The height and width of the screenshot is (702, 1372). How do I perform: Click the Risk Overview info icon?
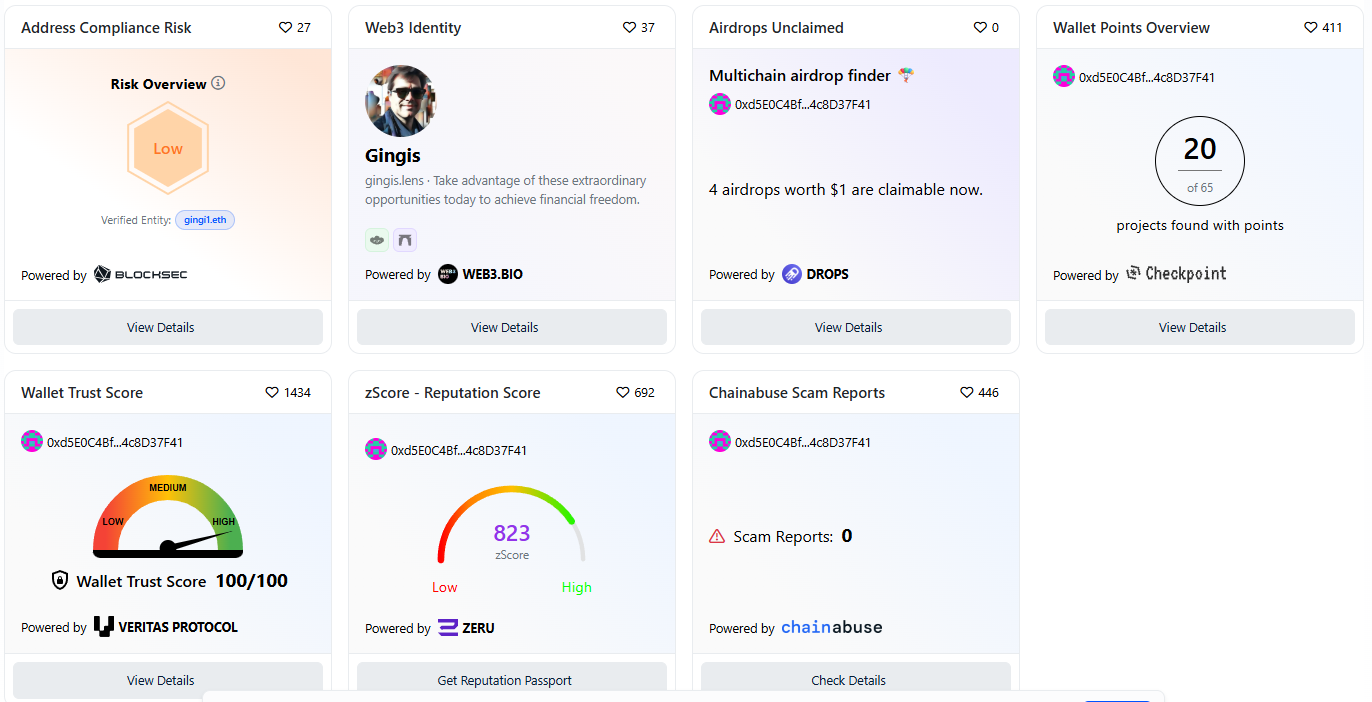click(x=218, y=83)
